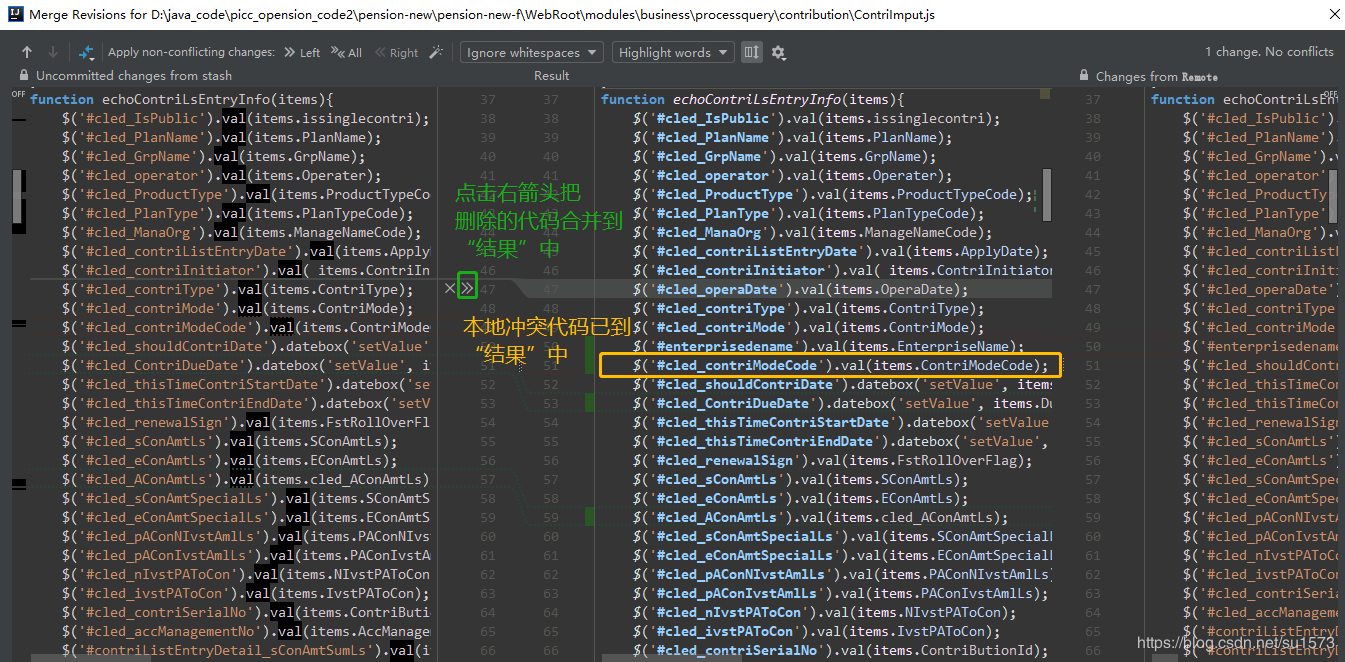Click the lock icon beside Uncommitted changes
This screenshot has height=662, width=1345.
[x=24, y=76]
